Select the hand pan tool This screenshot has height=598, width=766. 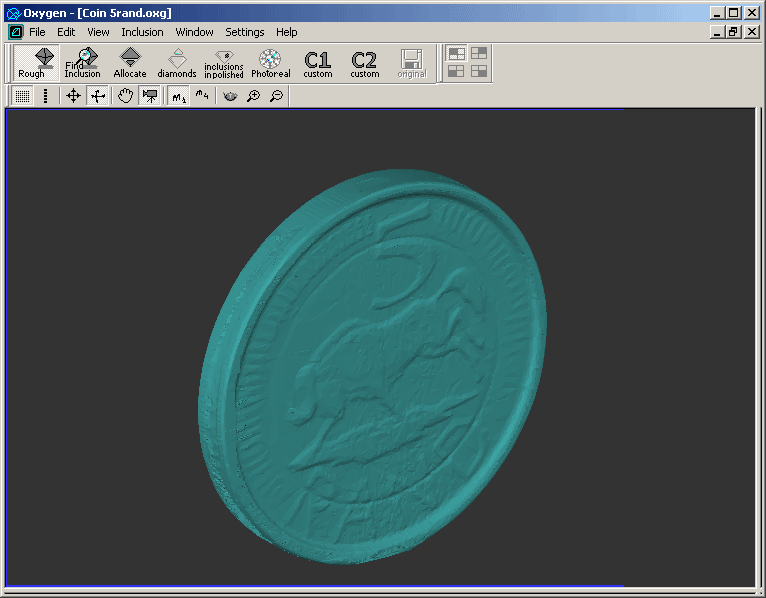125,96
